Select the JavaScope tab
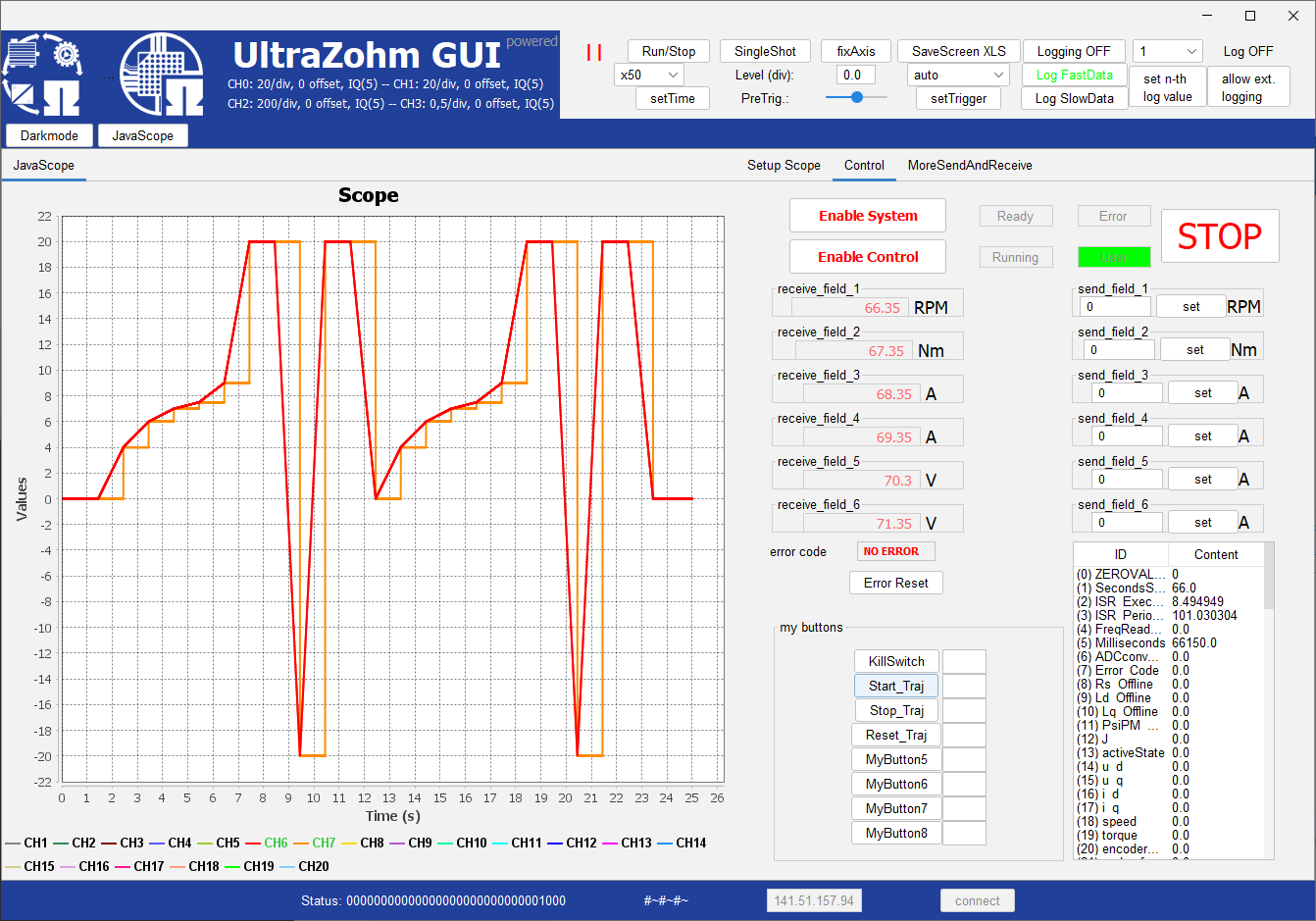 point(44,165)
